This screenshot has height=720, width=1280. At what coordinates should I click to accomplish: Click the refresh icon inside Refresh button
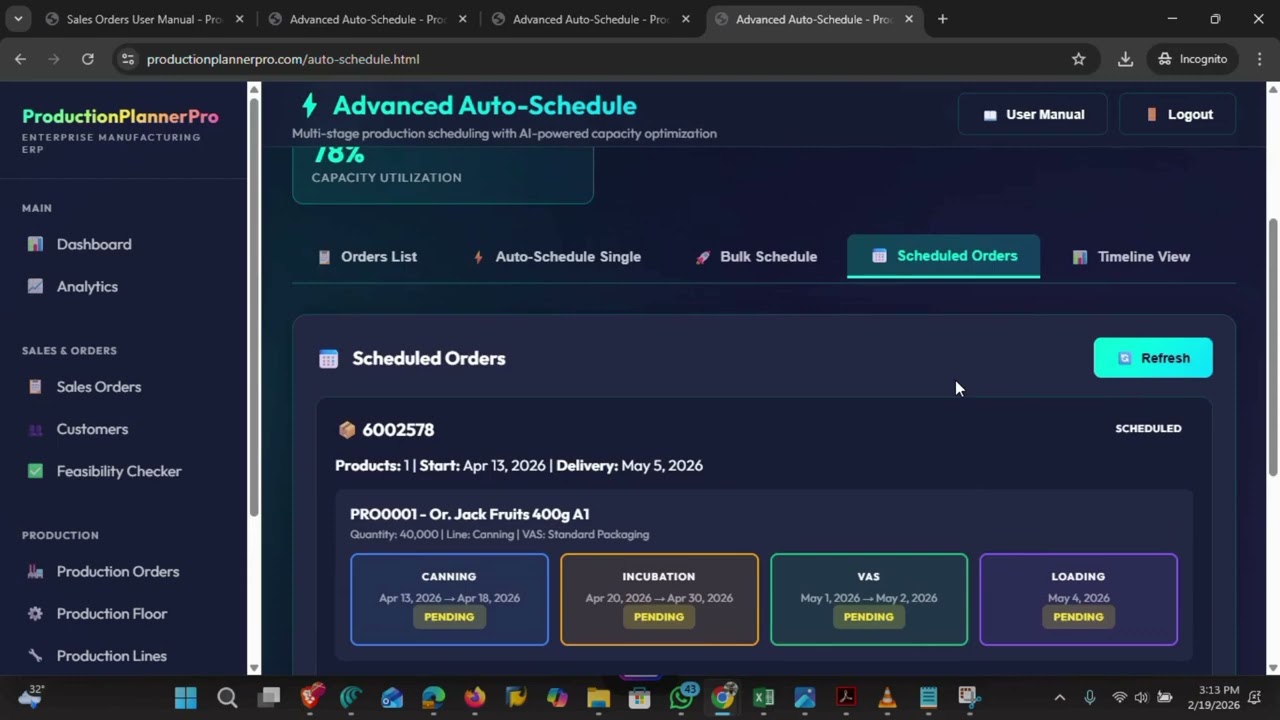click(1125, 358)
